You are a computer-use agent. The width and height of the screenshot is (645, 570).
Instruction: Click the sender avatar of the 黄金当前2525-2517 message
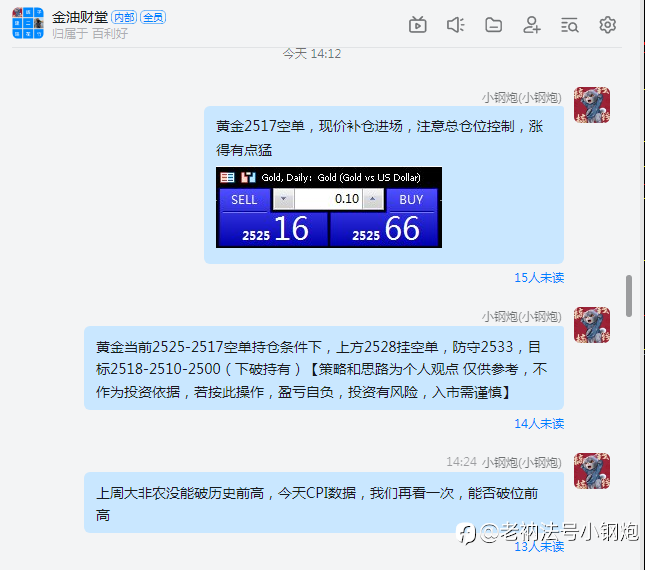592,325
